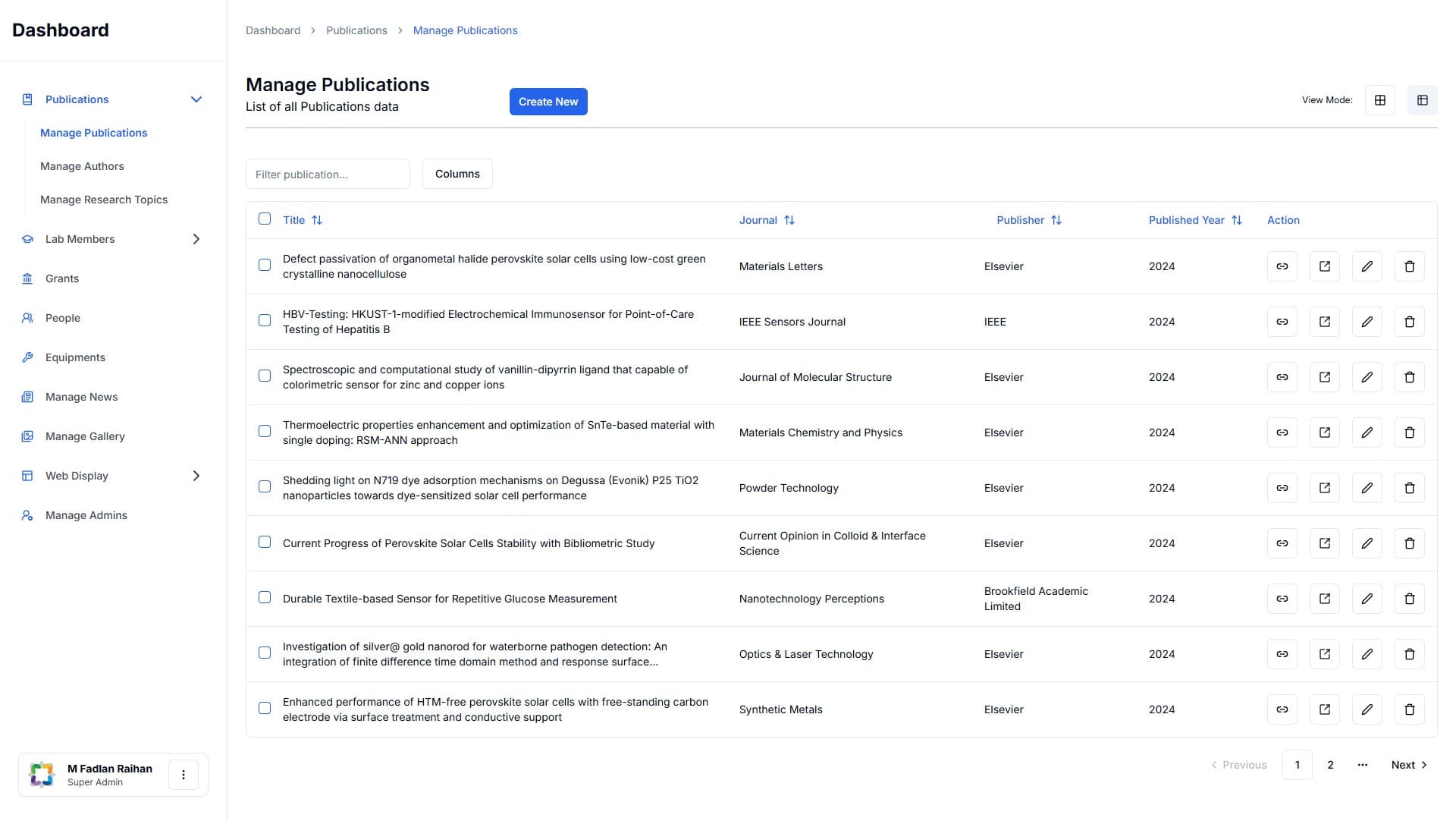Expand the Web Display sidebar section
Viewport: 1456px width, 821px height.
(196, 476)
